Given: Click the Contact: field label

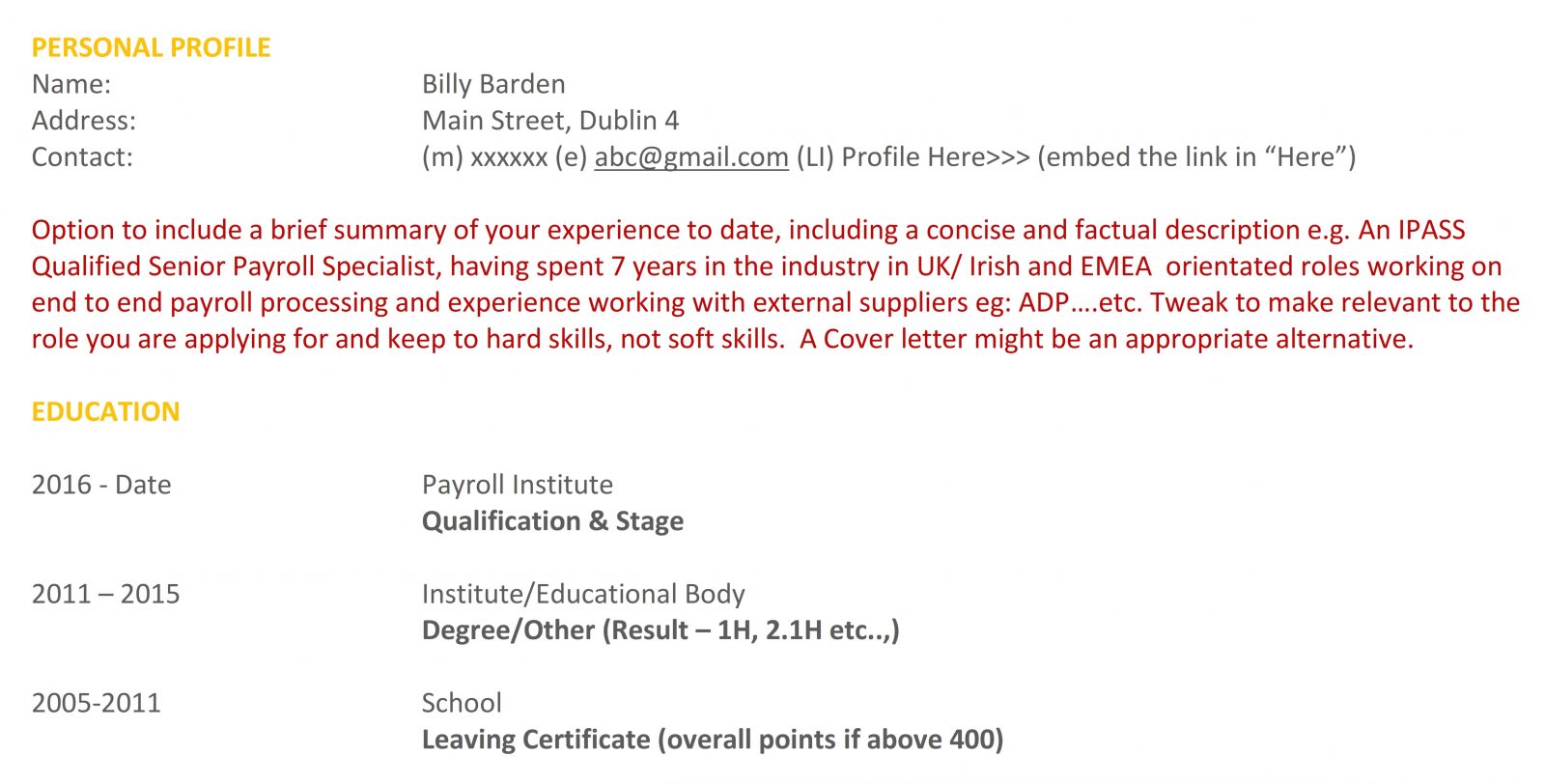Looking at the screenshot, I should [82, 157].
